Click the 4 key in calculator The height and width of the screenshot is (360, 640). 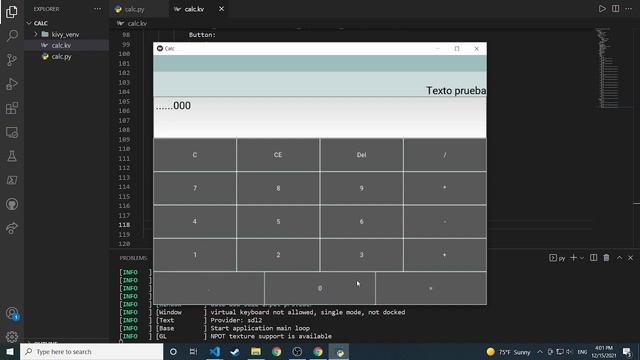[195, 221]
